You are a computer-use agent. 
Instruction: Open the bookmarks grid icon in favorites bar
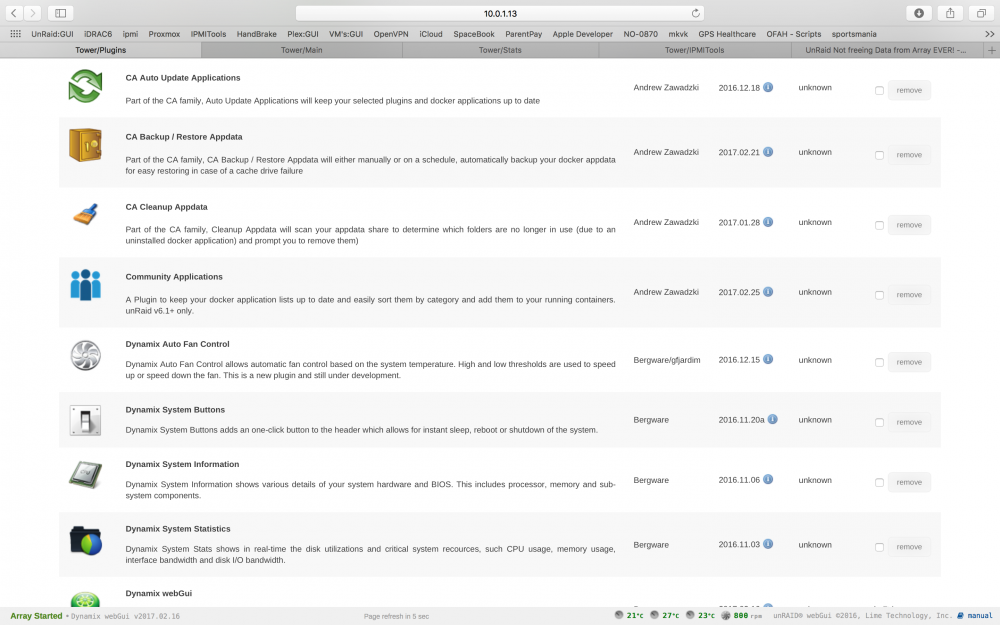pos(15,34)
